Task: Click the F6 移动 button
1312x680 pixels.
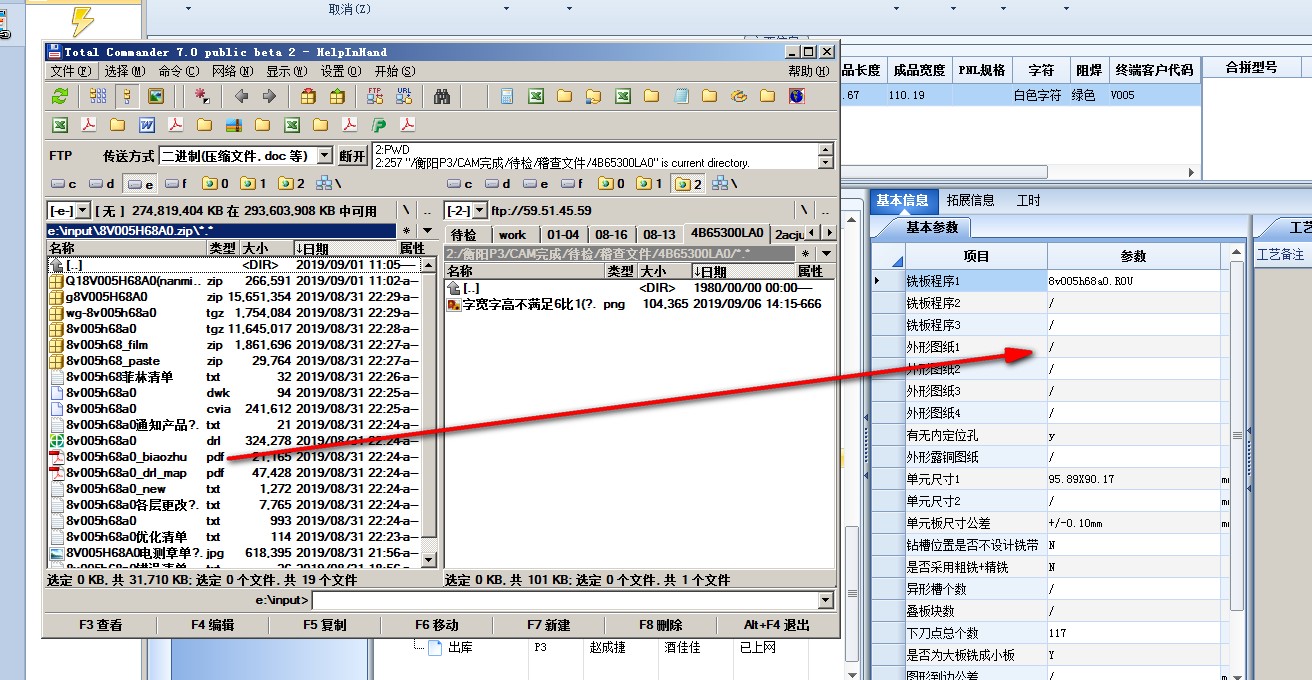Action: click(x=437, y=625)
